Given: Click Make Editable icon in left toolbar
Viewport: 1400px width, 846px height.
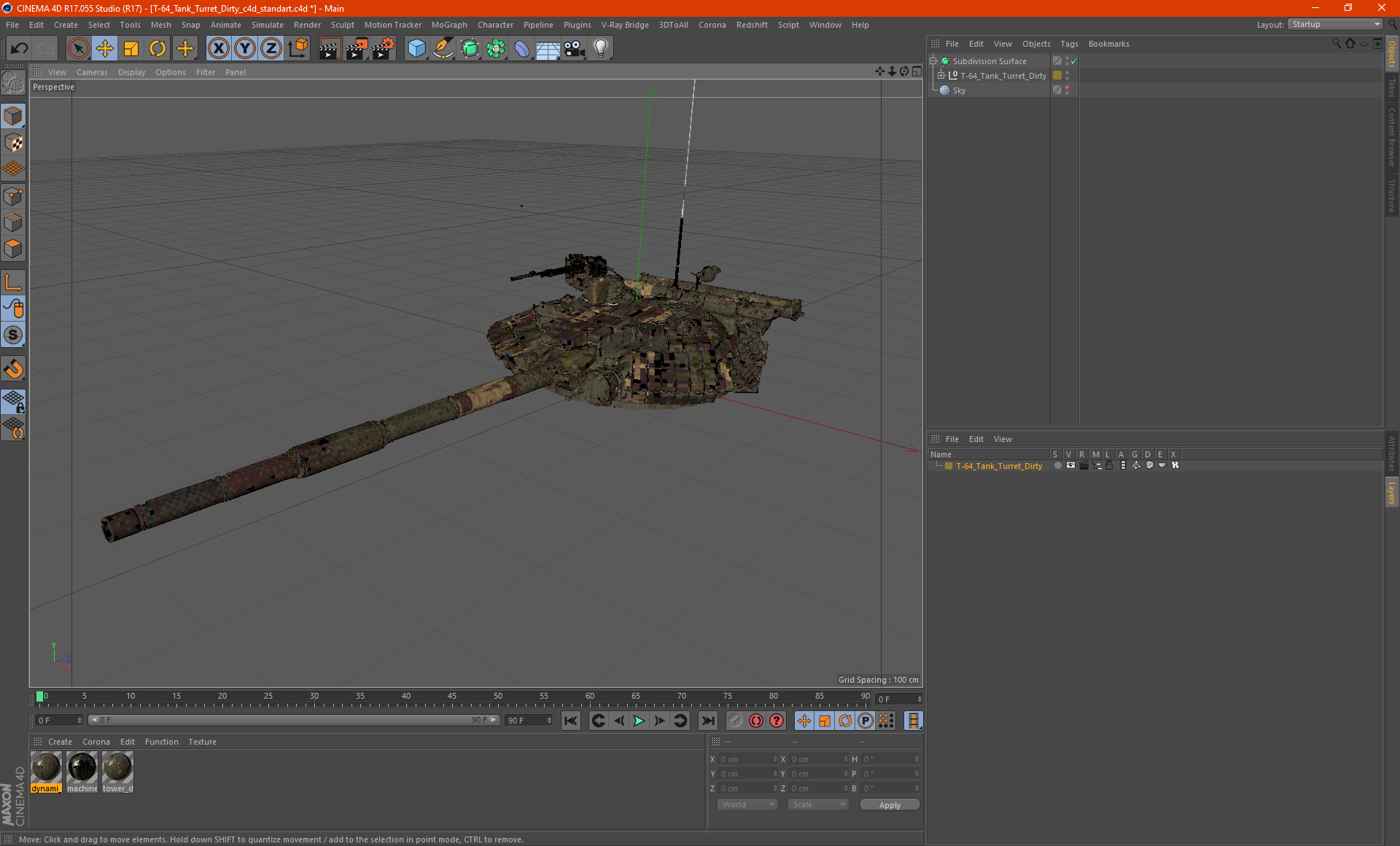Looking at the screenshot, I should tap(13, 83).
